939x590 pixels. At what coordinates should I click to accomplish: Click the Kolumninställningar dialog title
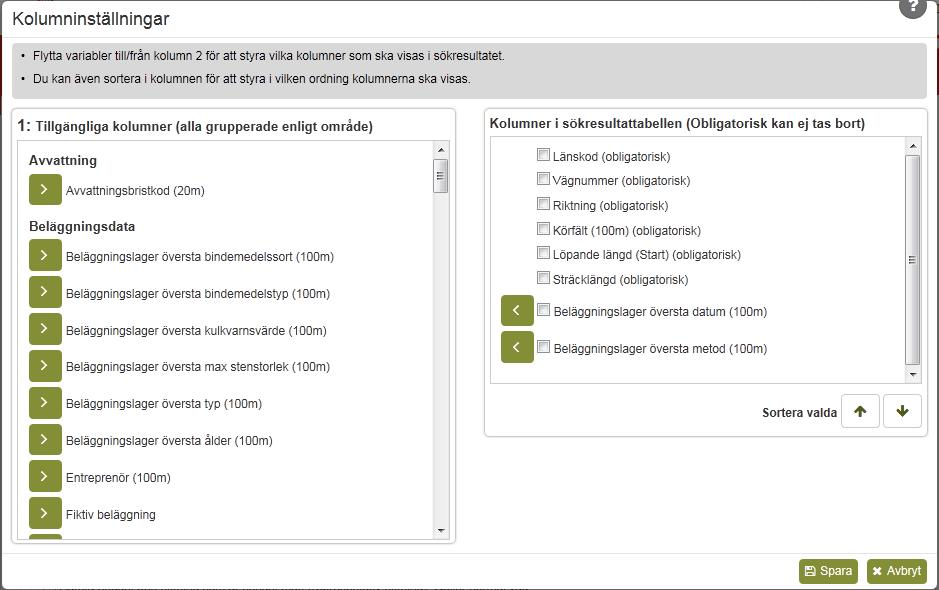pyautogui.click(x=90, y=19)
